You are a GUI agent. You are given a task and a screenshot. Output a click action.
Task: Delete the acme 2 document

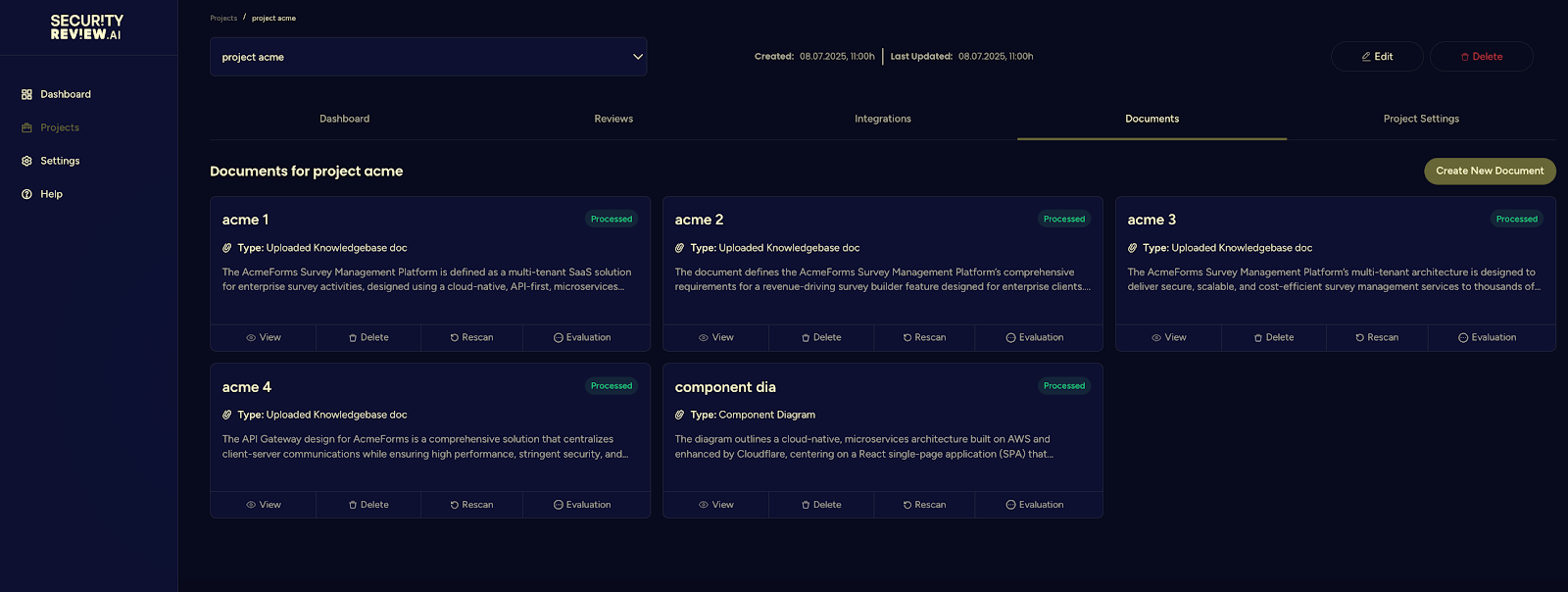click(x=821, y=337)
